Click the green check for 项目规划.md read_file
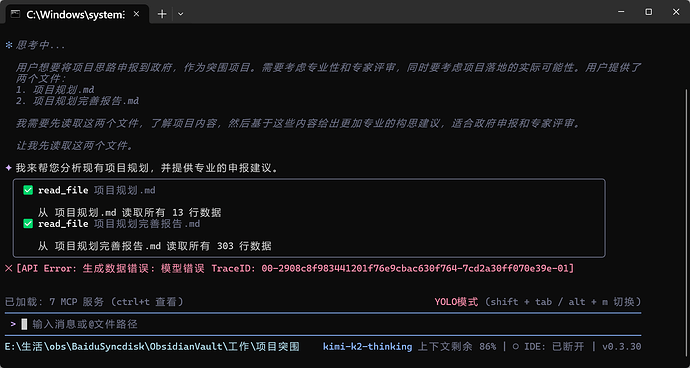The height and width of the screenshot is (368, 690). coord(28,190)
